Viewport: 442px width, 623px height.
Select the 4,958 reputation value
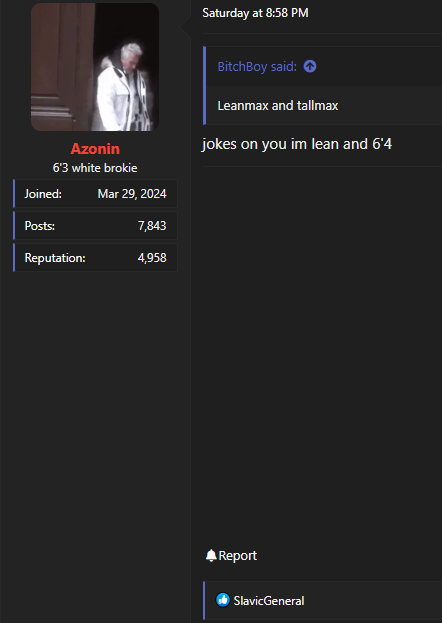pyautogui.click(x=152, y=258)
